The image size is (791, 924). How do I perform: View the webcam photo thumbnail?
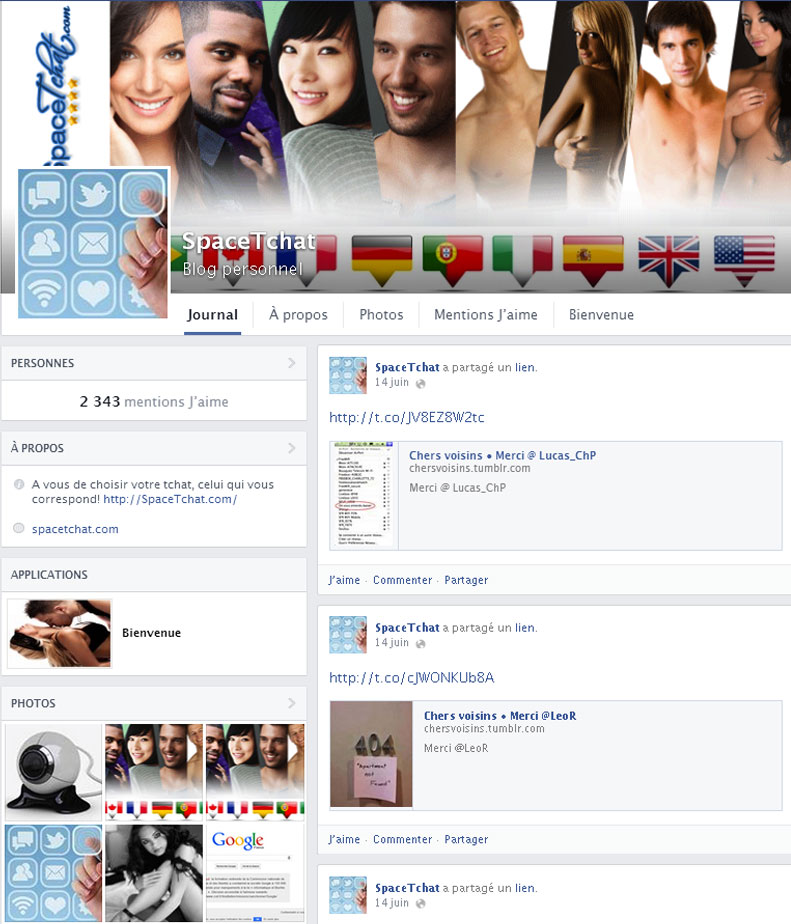(54, 772)
